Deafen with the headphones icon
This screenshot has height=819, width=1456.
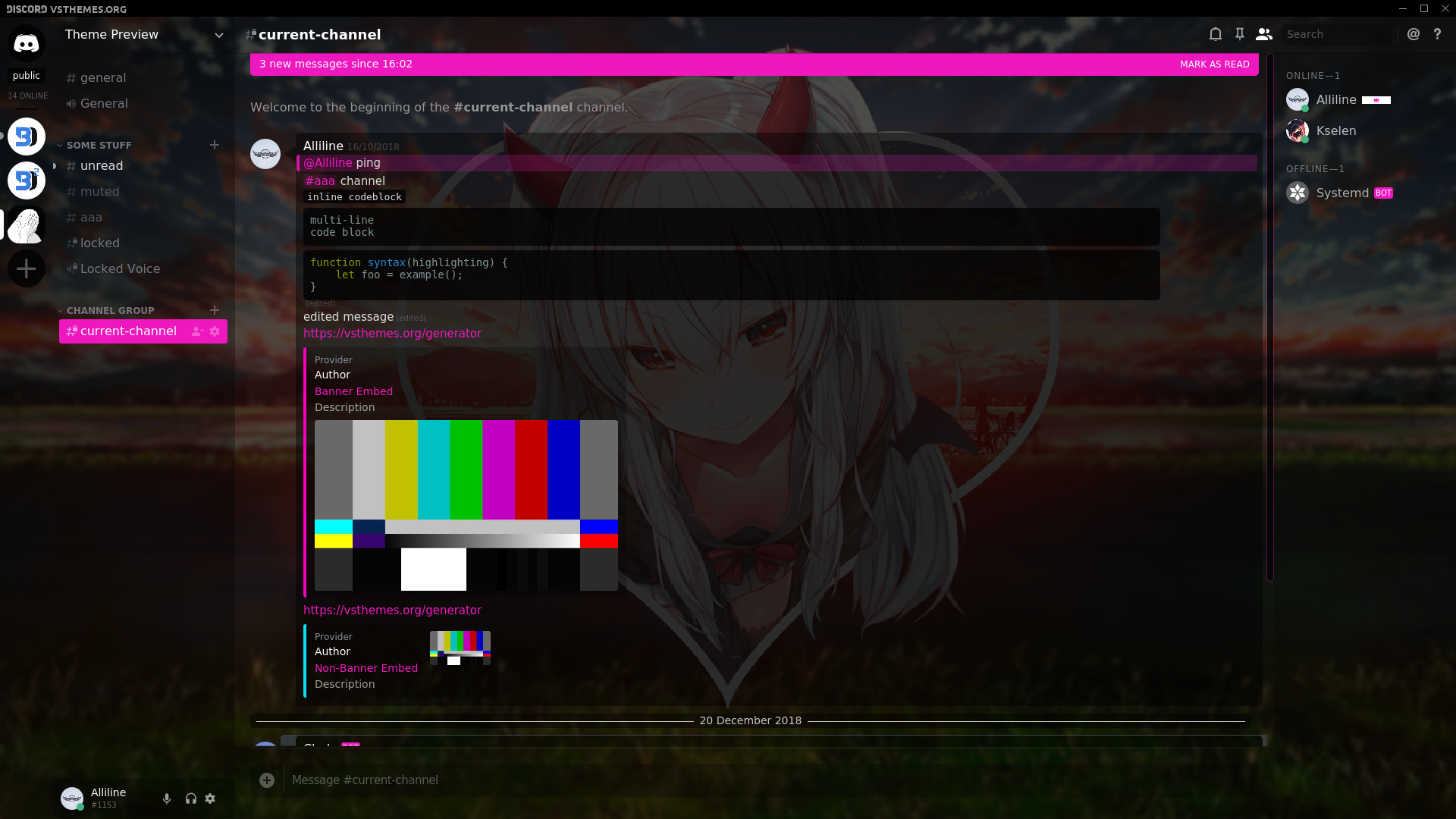point(191,799)
